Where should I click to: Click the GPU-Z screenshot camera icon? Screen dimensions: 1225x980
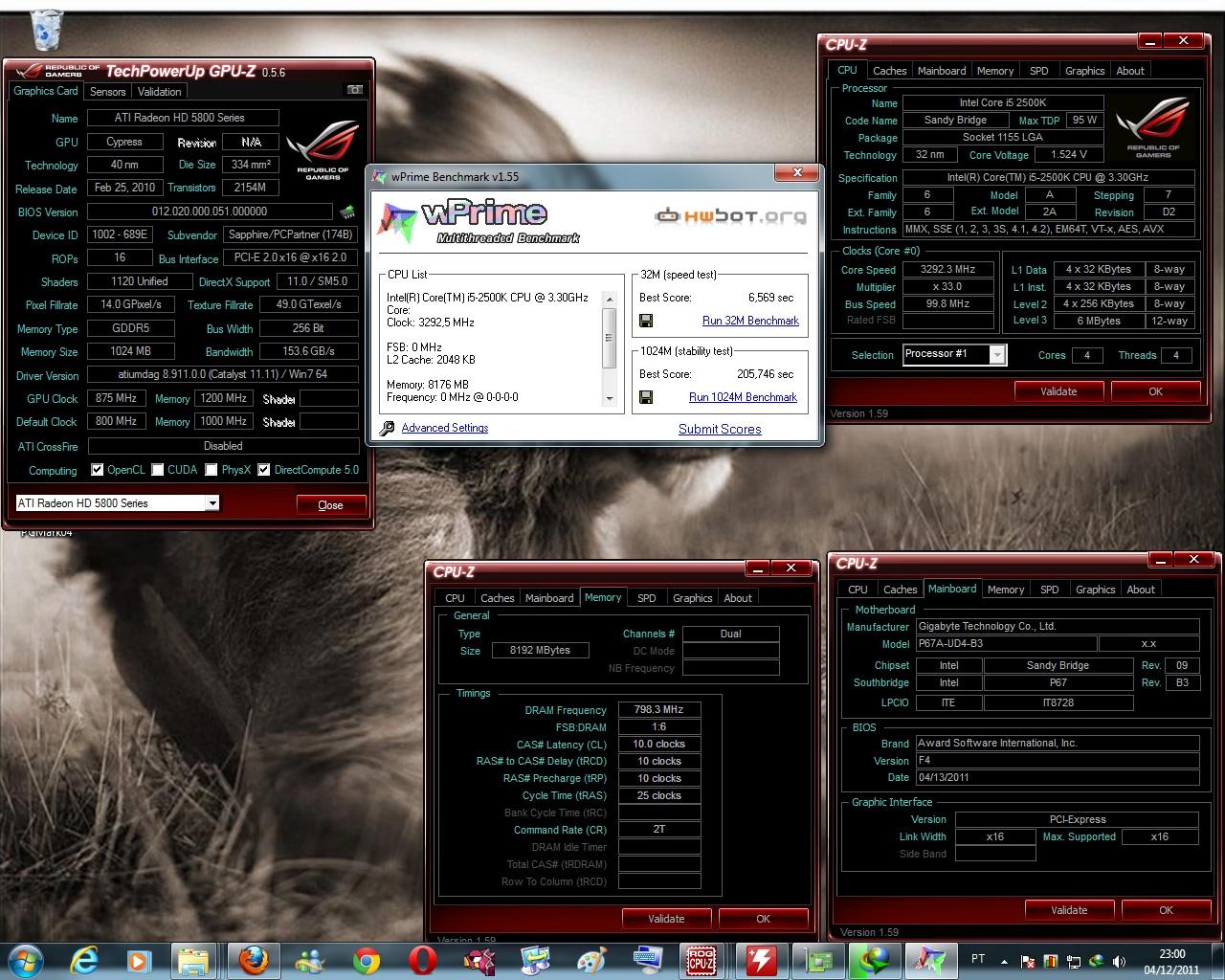(x=354, y=90)
